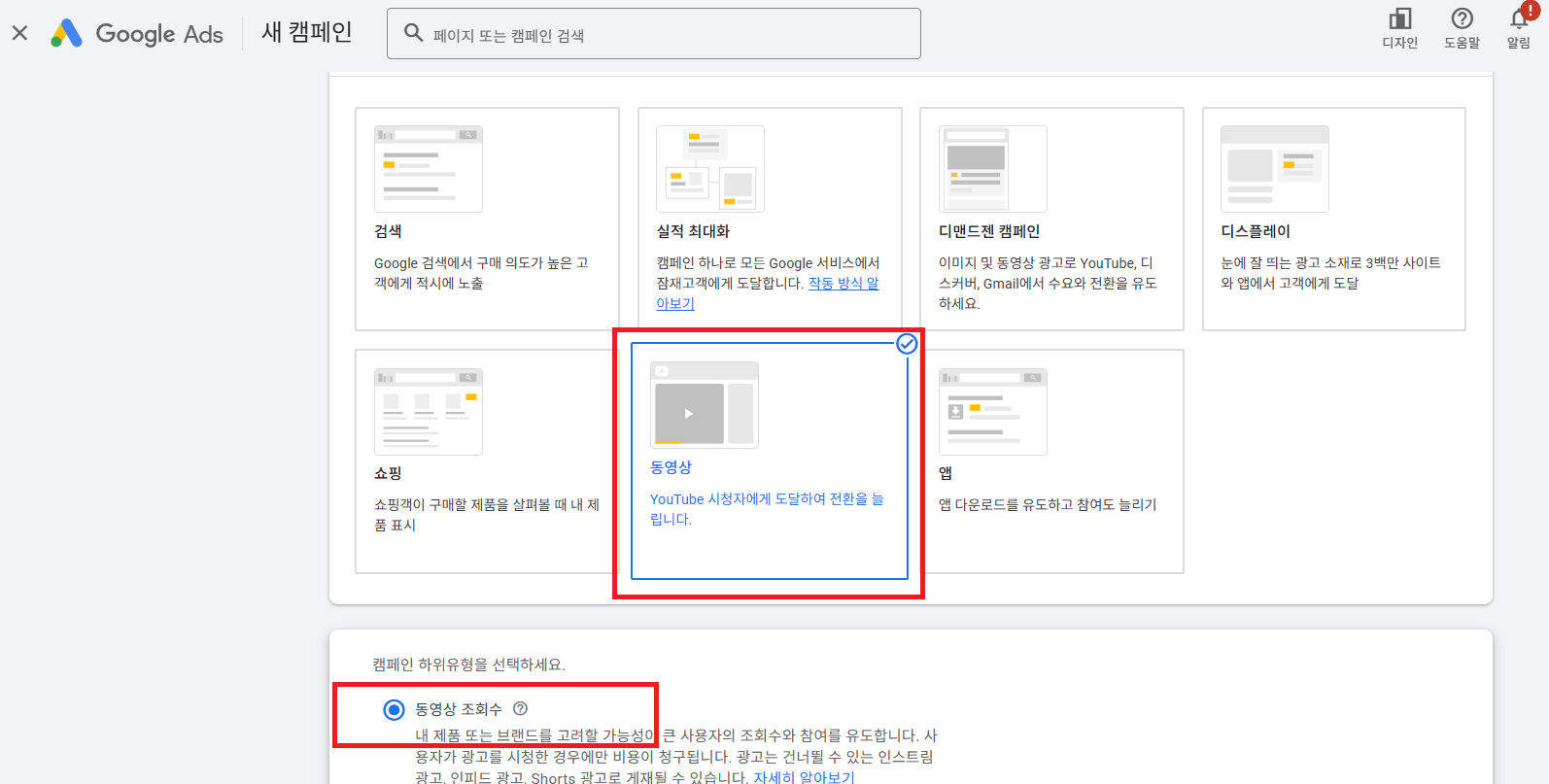Select the 동영상 조회수 radio button
This screenshot has height=784, width=1549.
394,709
